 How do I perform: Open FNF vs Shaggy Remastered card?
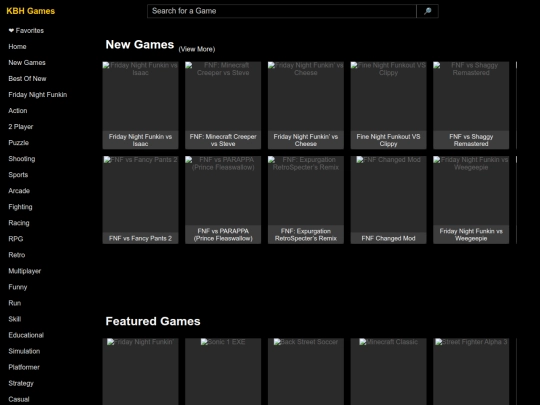coord(471,105)
